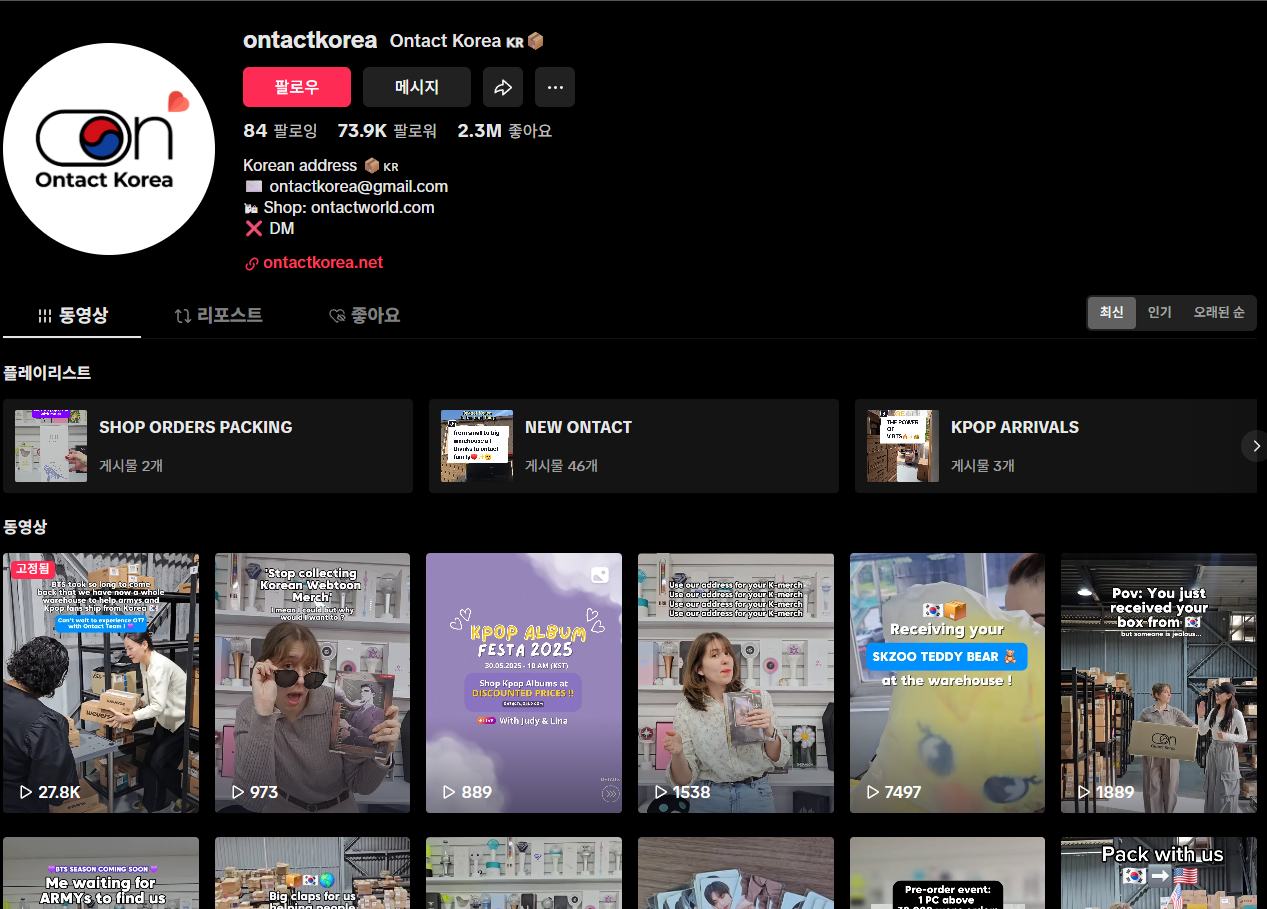
Task: Click the play icon on the 27.8K video
Action: click(x=26, y=792)
